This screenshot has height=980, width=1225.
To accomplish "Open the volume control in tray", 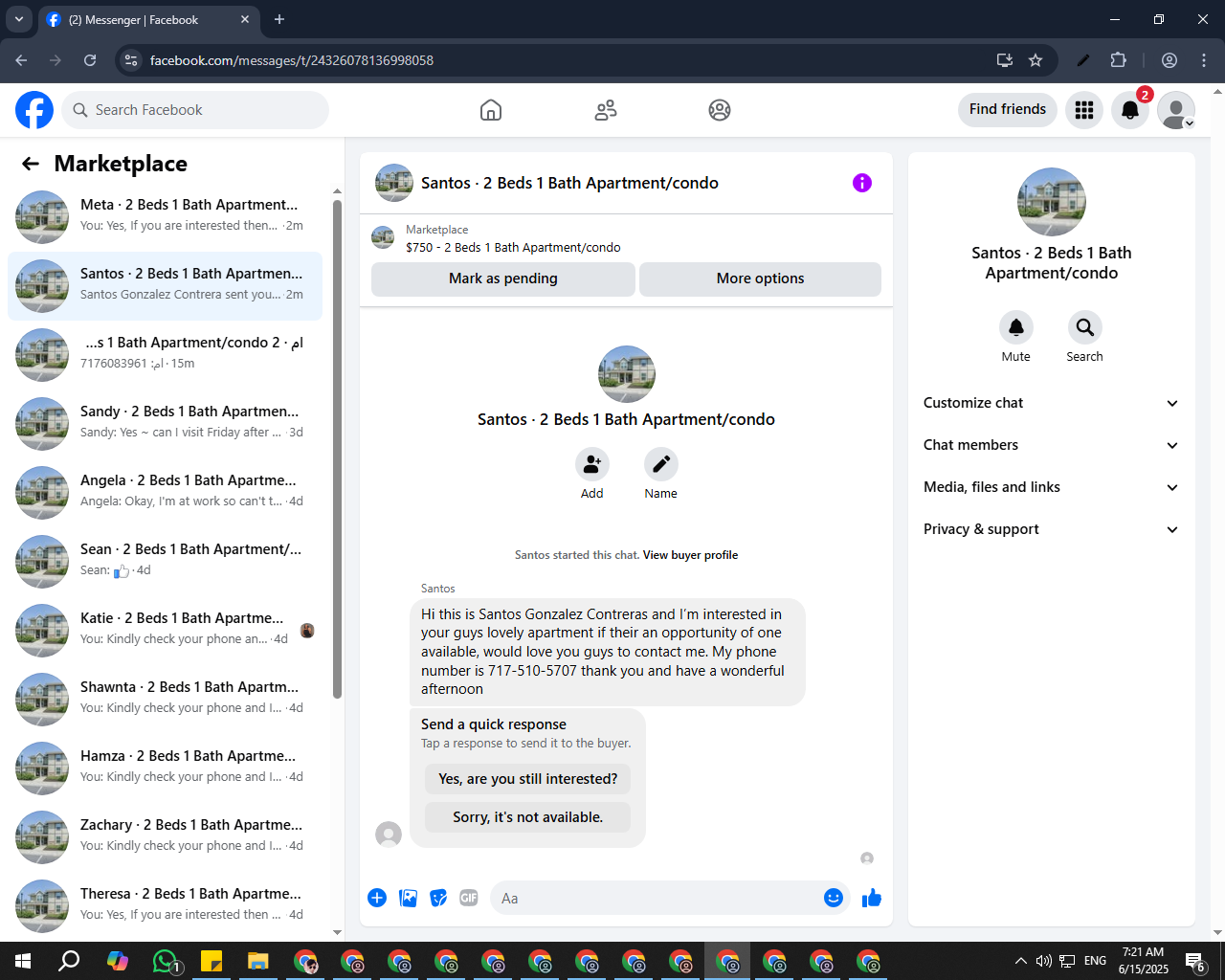I will (1043, 961).
